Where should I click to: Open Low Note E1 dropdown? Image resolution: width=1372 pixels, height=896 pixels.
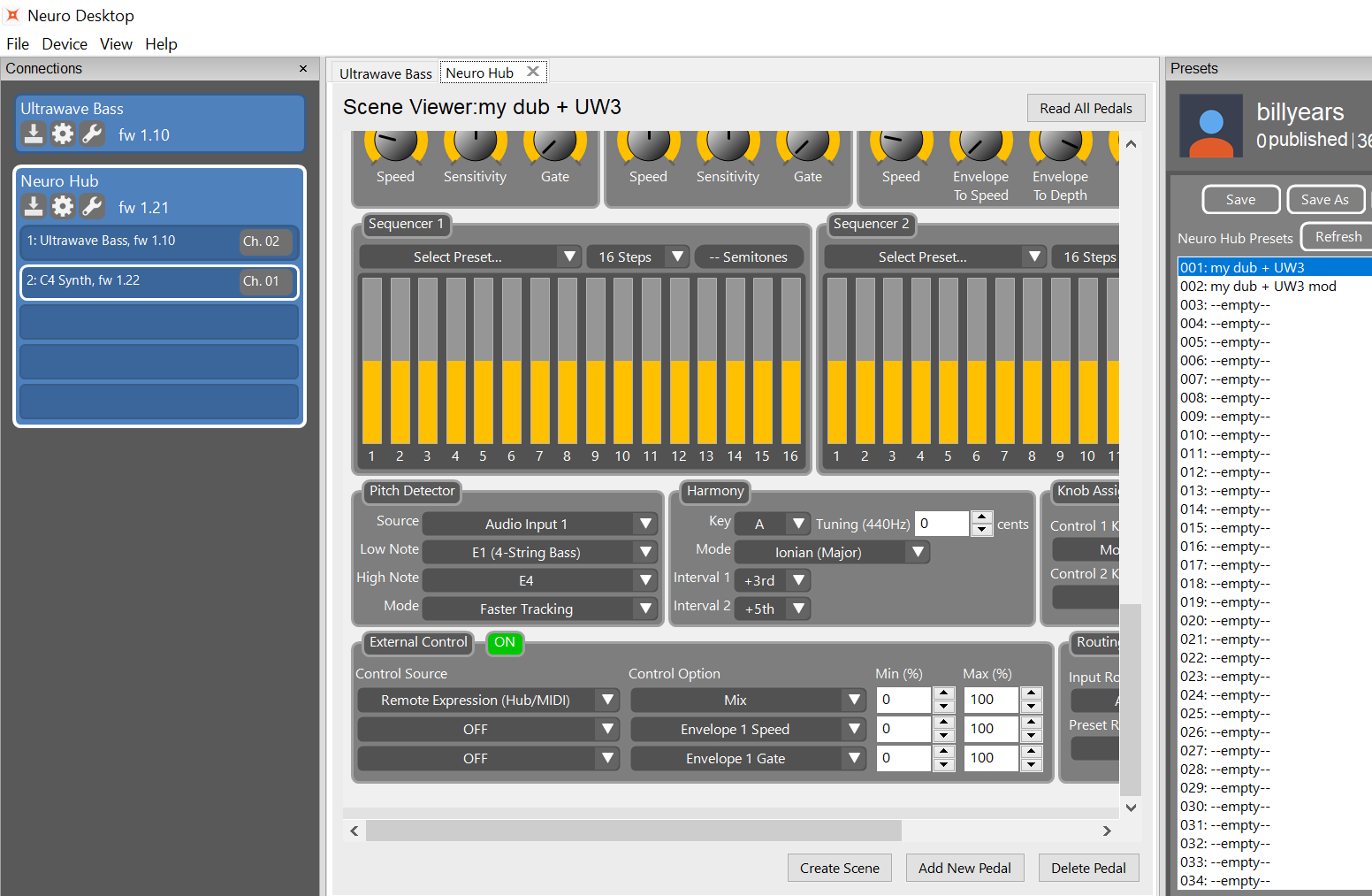[539, 552]
